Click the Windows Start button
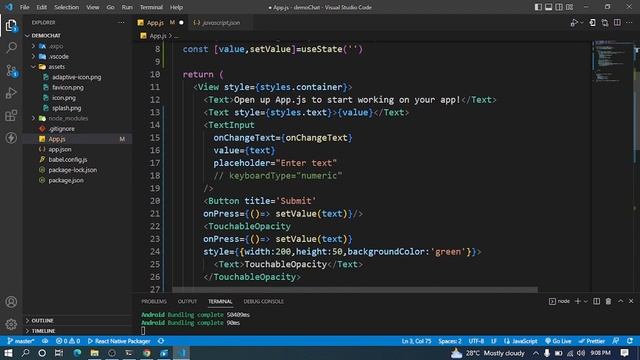640x360 pixels. point(8,353)
